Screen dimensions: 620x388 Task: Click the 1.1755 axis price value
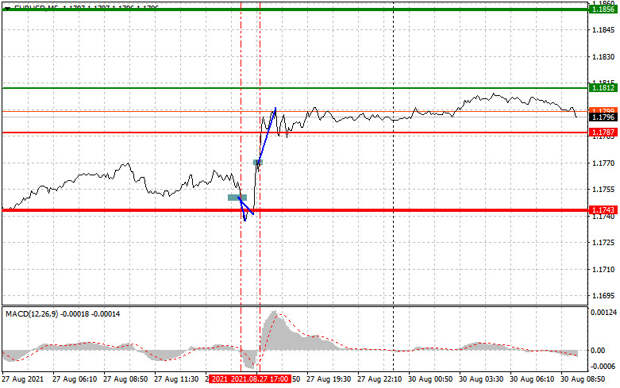(x=603, y=189)
